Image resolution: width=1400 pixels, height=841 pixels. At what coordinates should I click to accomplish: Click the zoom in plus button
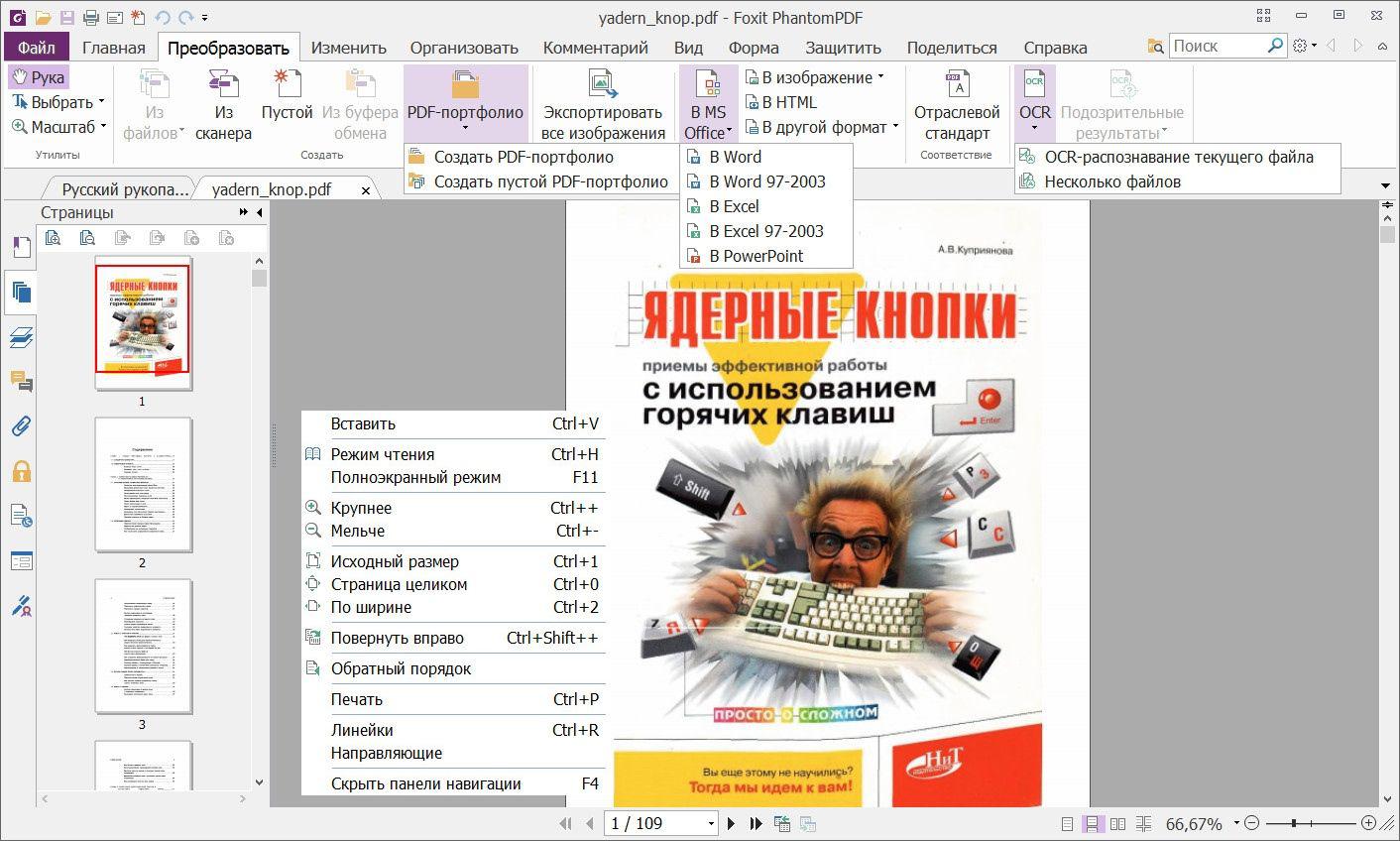1368,823
